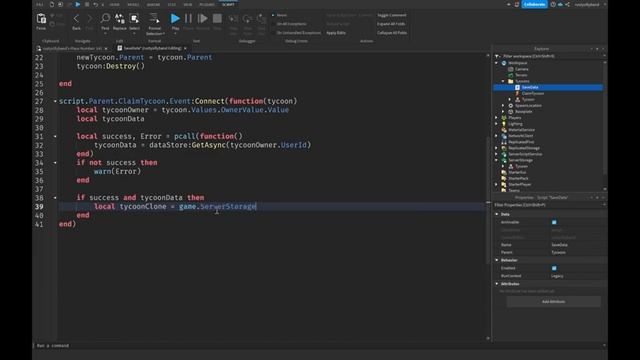The width and height of the screenshot is (640, 360).
Task: Fold the if block at line 38
Action: click(x=55, y=198)
